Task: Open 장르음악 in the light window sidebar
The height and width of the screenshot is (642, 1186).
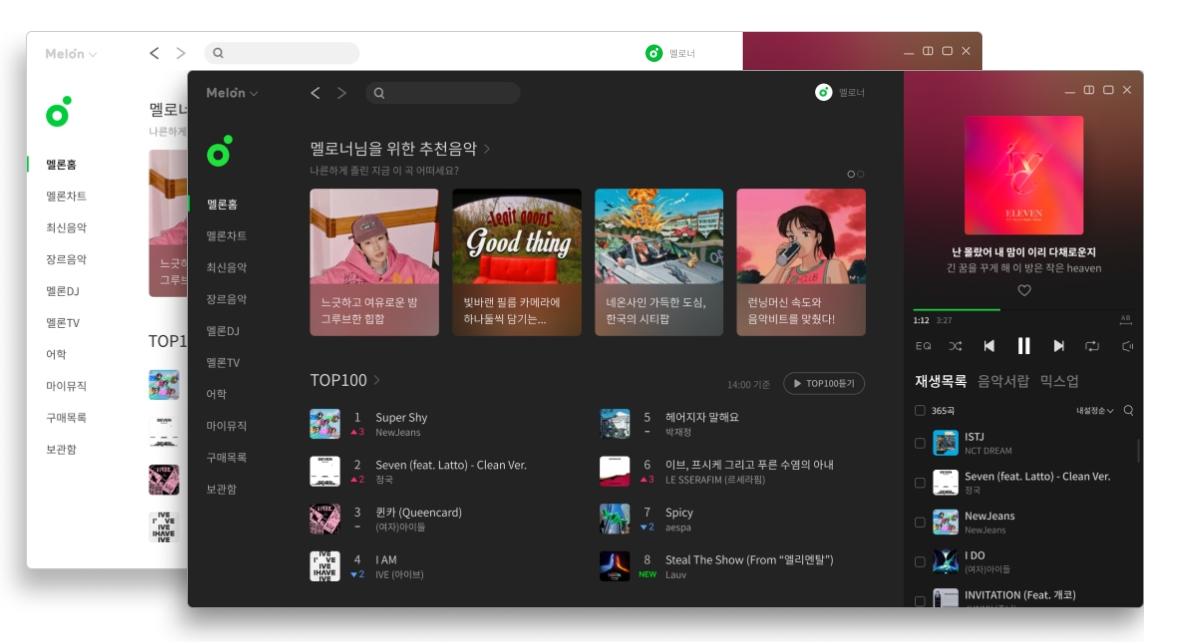Action: coord(67,259)
